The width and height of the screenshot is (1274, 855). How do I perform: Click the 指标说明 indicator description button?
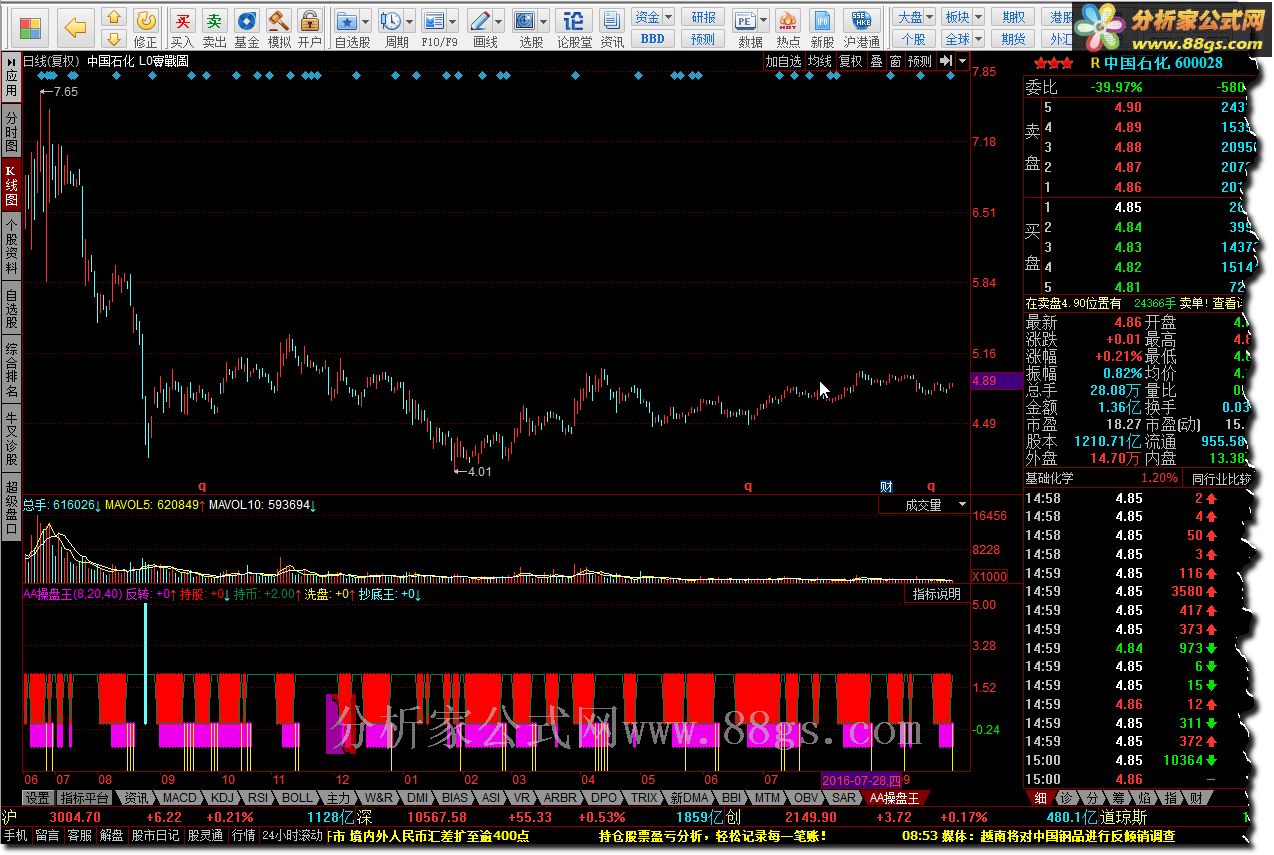pos(937,594)
